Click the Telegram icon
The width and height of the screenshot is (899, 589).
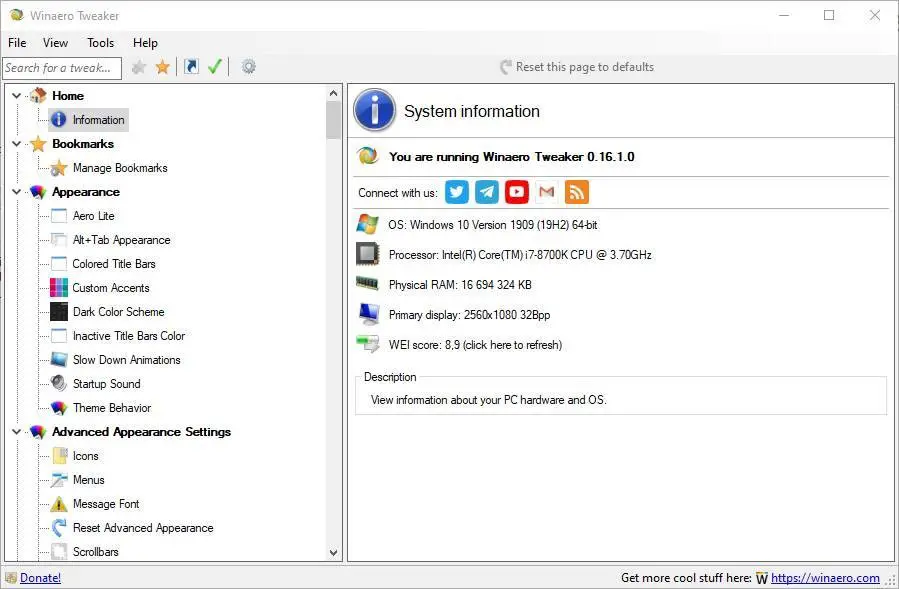pos(487,192)
